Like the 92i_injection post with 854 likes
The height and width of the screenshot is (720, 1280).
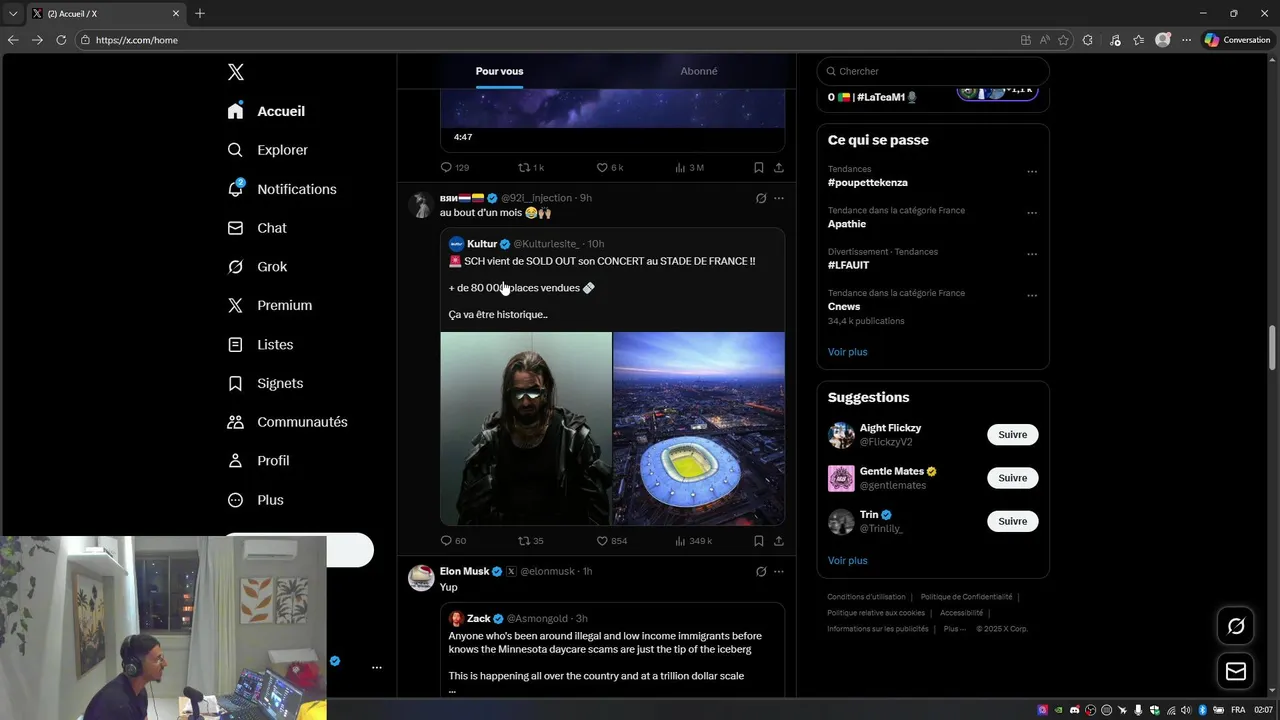pos(611,541)
